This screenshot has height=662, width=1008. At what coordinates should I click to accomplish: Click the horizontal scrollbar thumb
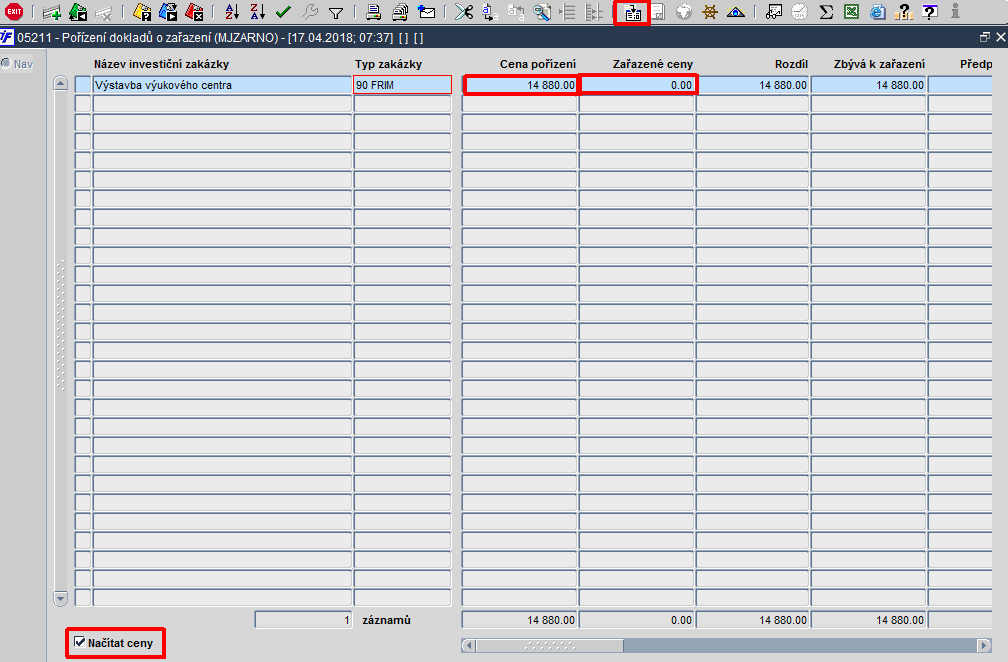tap(549, 645)
